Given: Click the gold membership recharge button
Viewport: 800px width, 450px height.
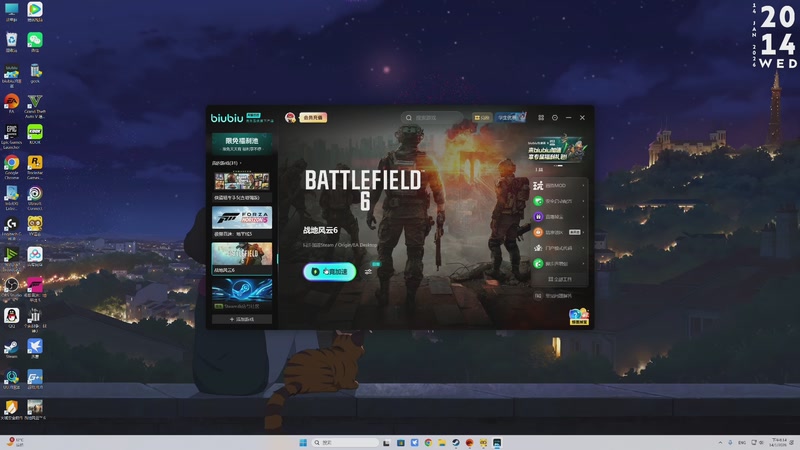Looking at the screenshot, I should (x=313, y=117).
